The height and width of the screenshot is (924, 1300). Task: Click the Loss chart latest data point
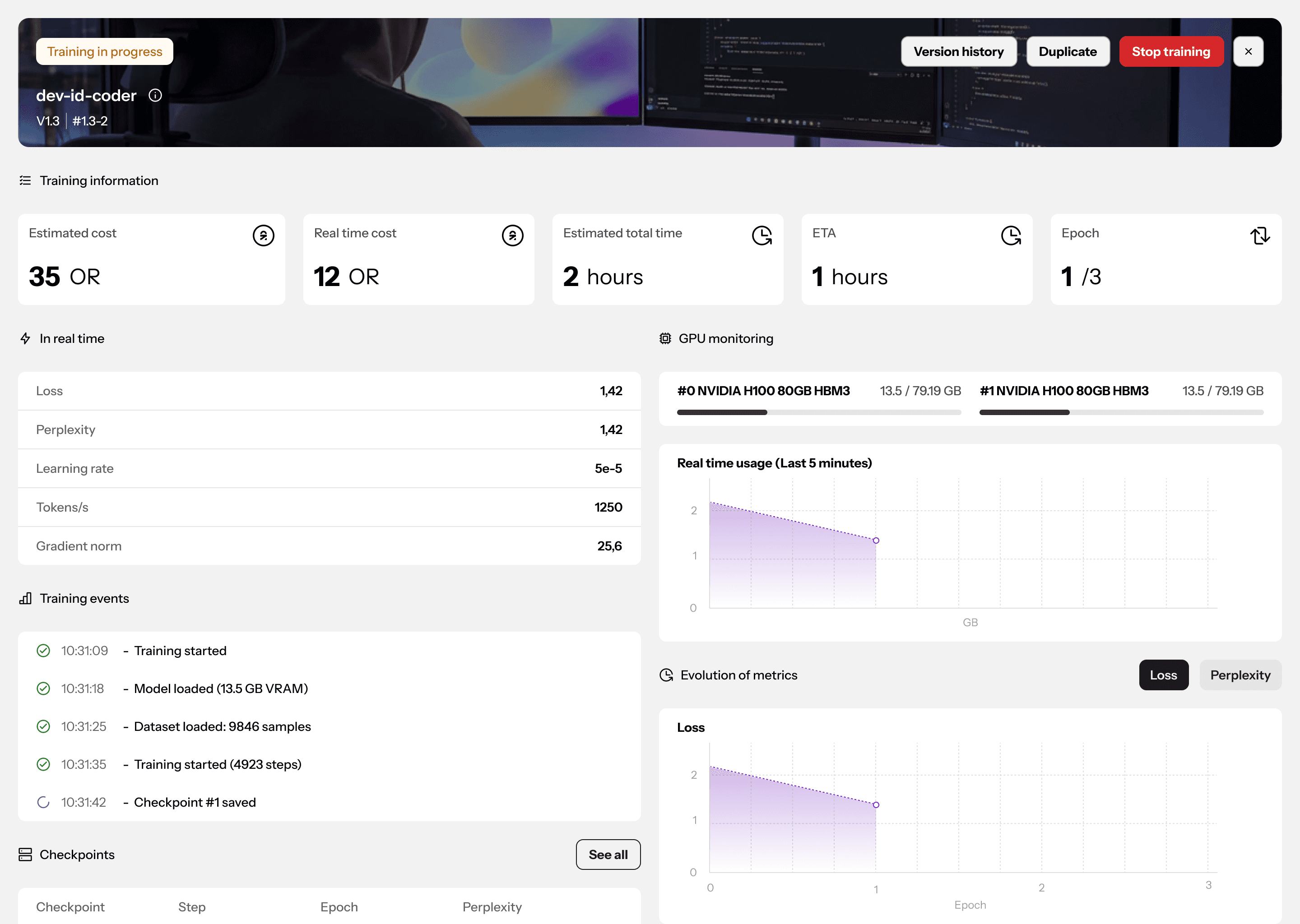click(x=876, y=804)
